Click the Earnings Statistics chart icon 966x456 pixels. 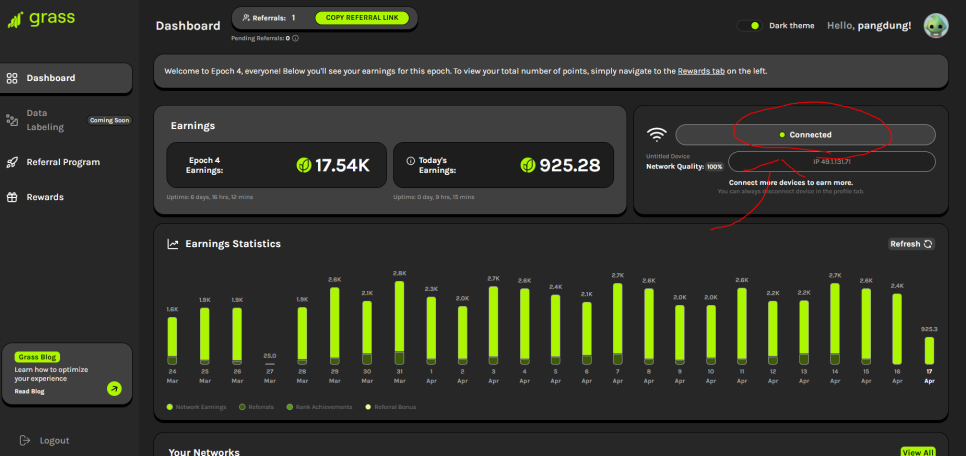click(x=173, y=244)
